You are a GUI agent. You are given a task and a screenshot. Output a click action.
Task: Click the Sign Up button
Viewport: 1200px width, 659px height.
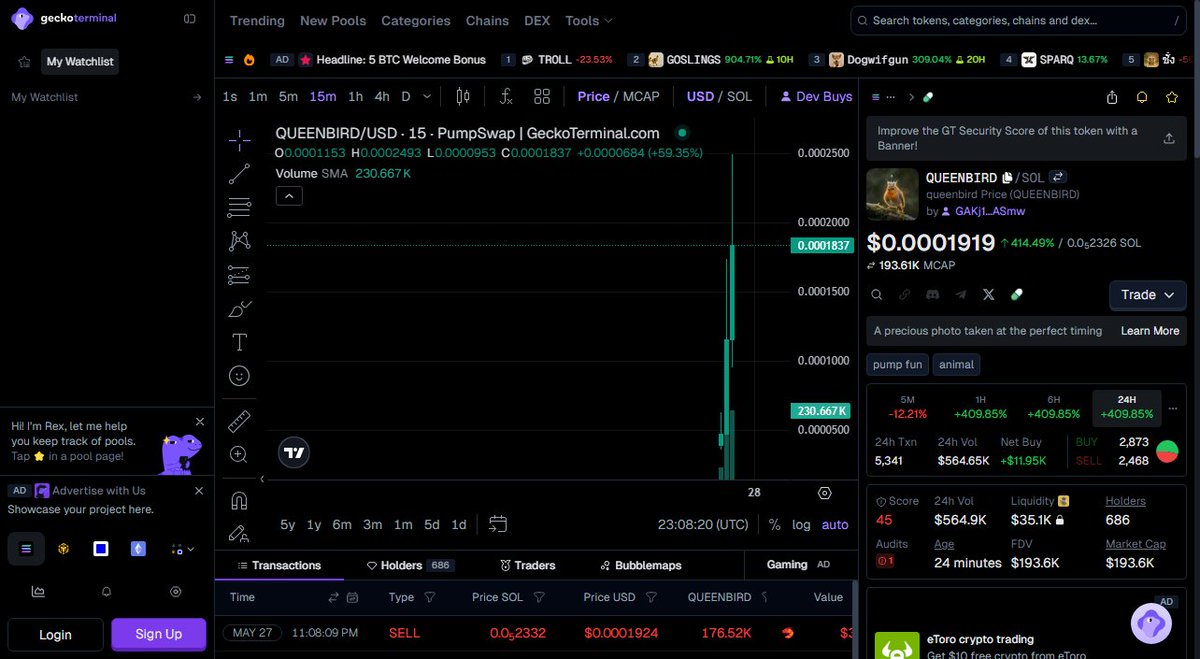[159, 634]
